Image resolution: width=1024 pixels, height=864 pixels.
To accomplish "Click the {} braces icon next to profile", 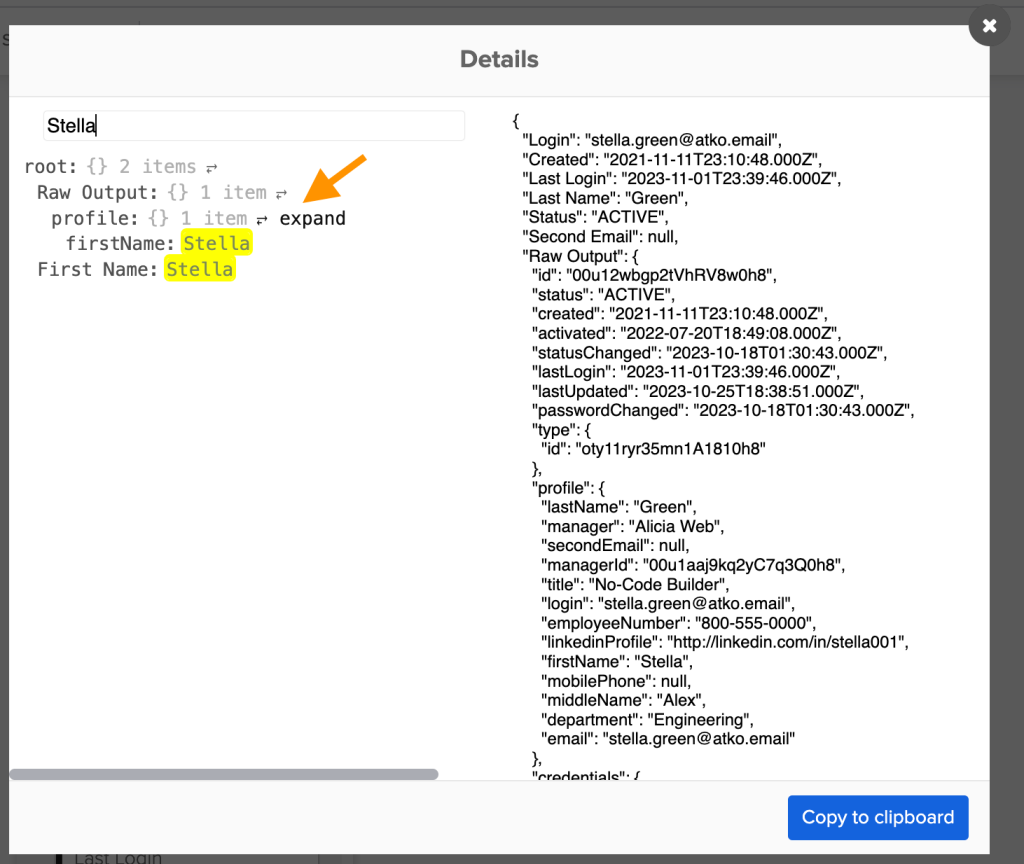I will tap(157, 218).
